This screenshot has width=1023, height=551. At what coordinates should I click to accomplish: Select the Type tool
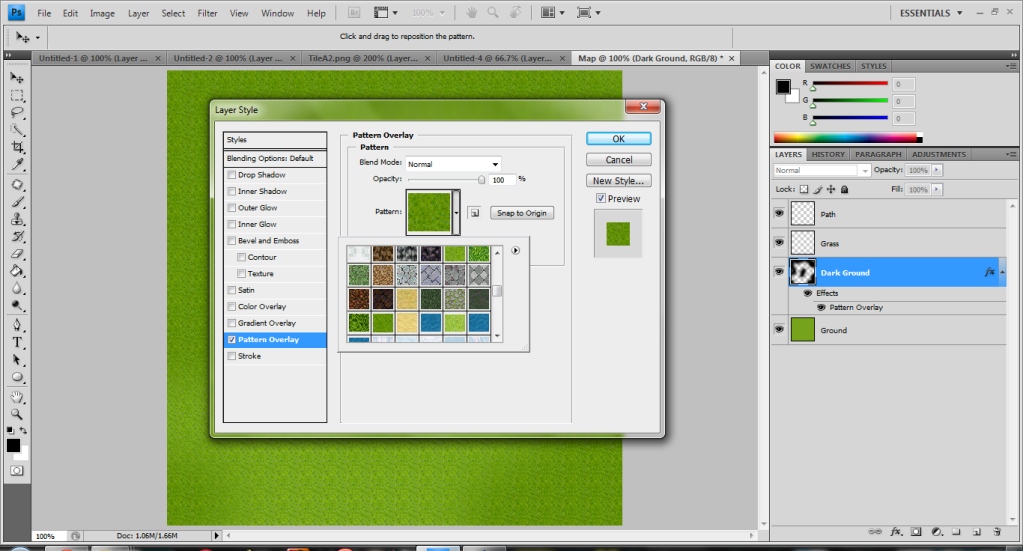coord(18,342)
